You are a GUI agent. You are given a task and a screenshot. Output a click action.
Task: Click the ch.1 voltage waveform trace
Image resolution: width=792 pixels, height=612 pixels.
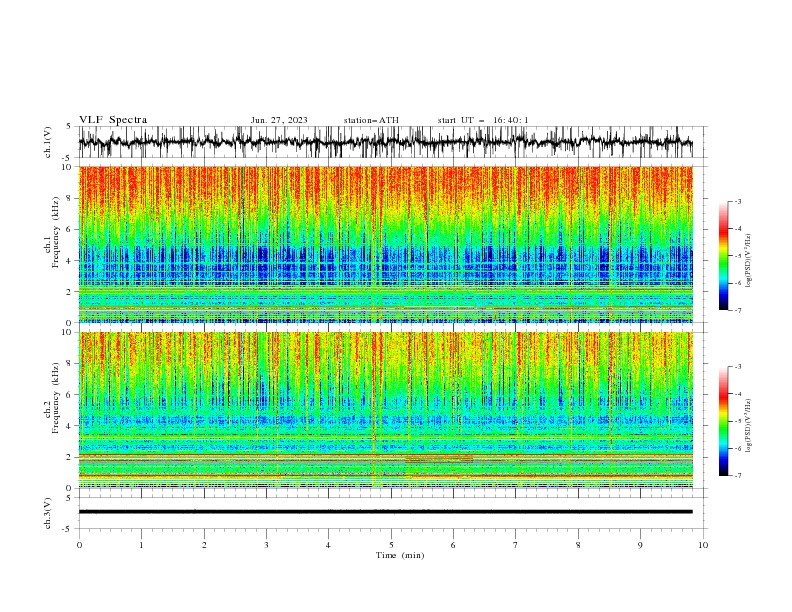tap(385, 142)
